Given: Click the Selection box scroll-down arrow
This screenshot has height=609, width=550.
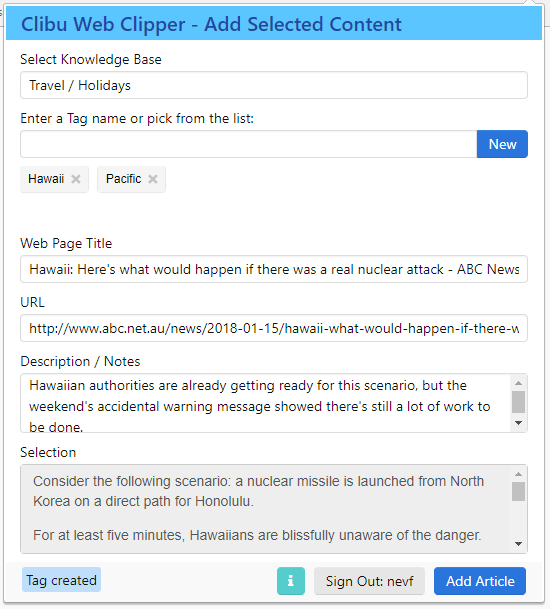Looking at the screenshot, I should (x=518, y=544).
